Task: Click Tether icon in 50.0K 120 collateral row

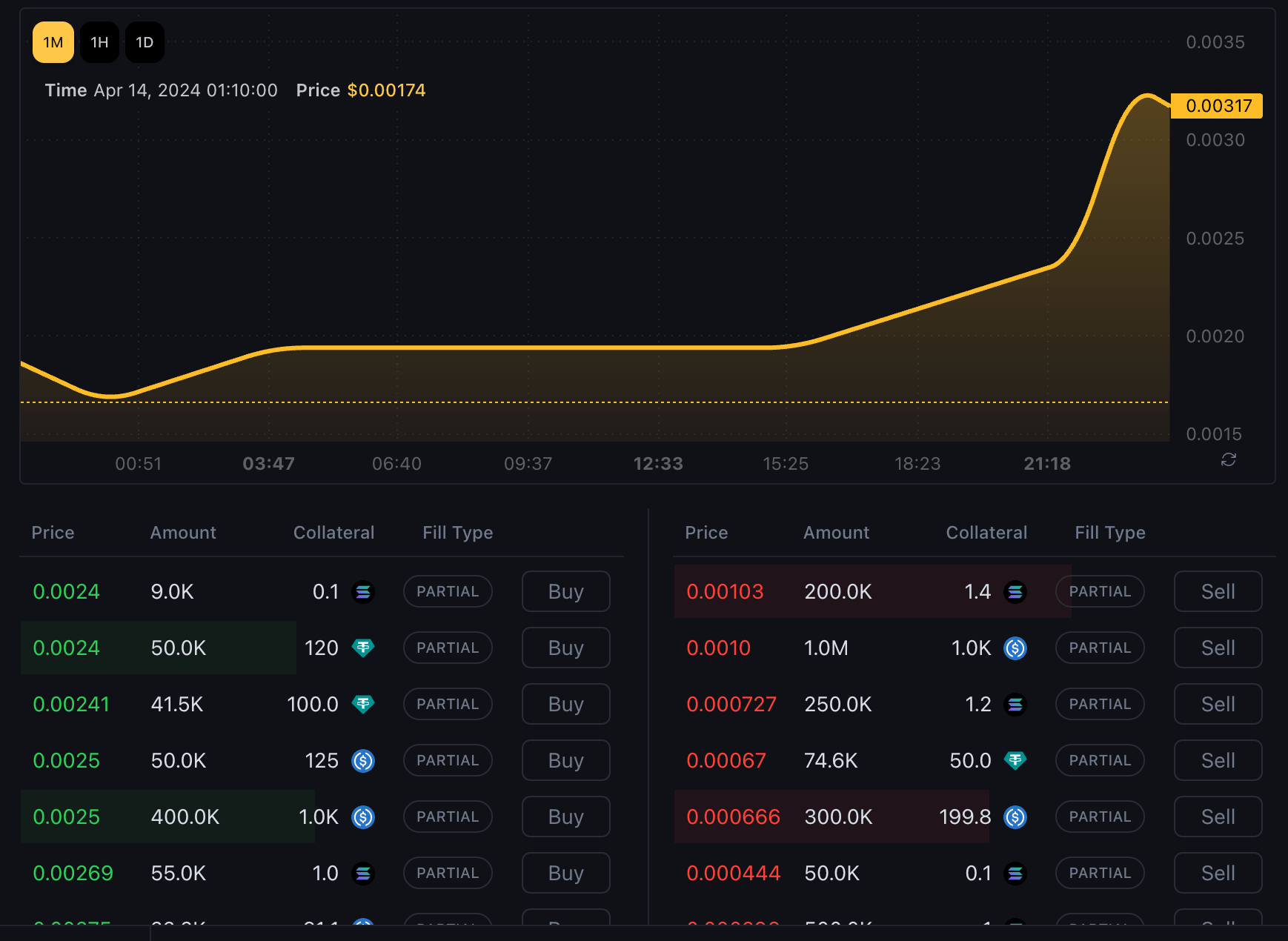Action: coord(363,648)
